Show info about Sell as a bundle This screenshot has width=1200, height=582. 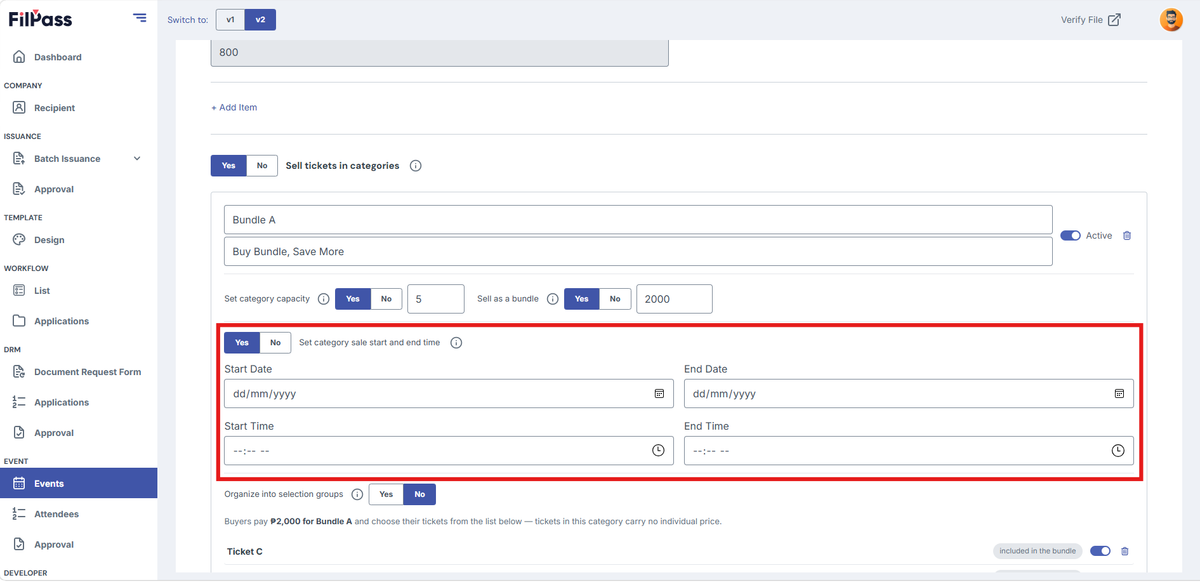point(553,299)
